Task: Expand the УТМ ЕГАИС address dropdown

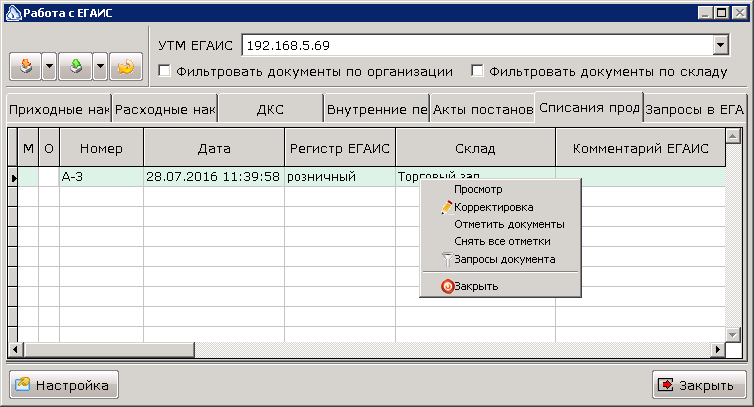Action: pyautogui.click(x=720, y=46)
